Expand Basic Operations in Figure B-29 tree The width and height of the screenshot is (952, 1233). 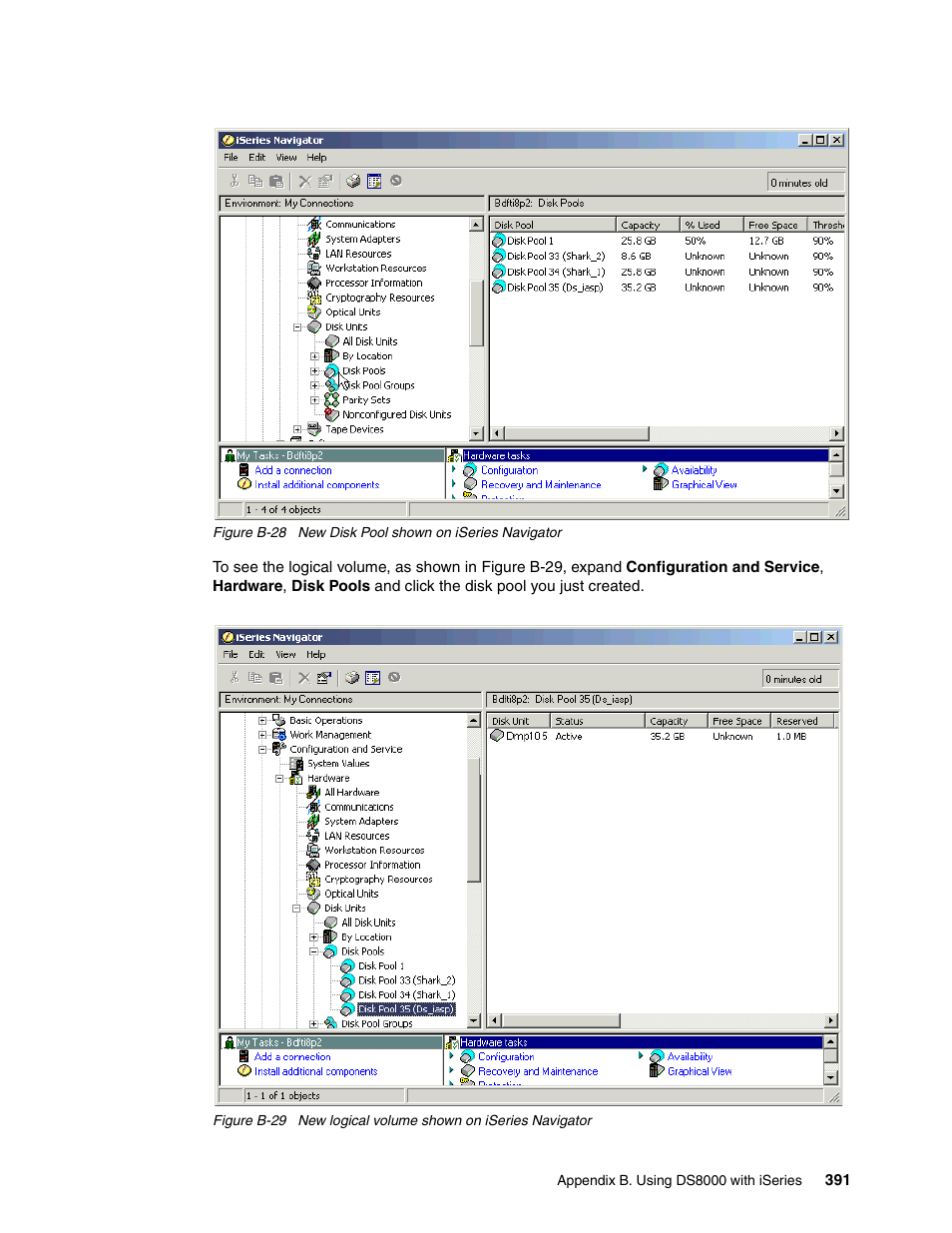(262, 720)
